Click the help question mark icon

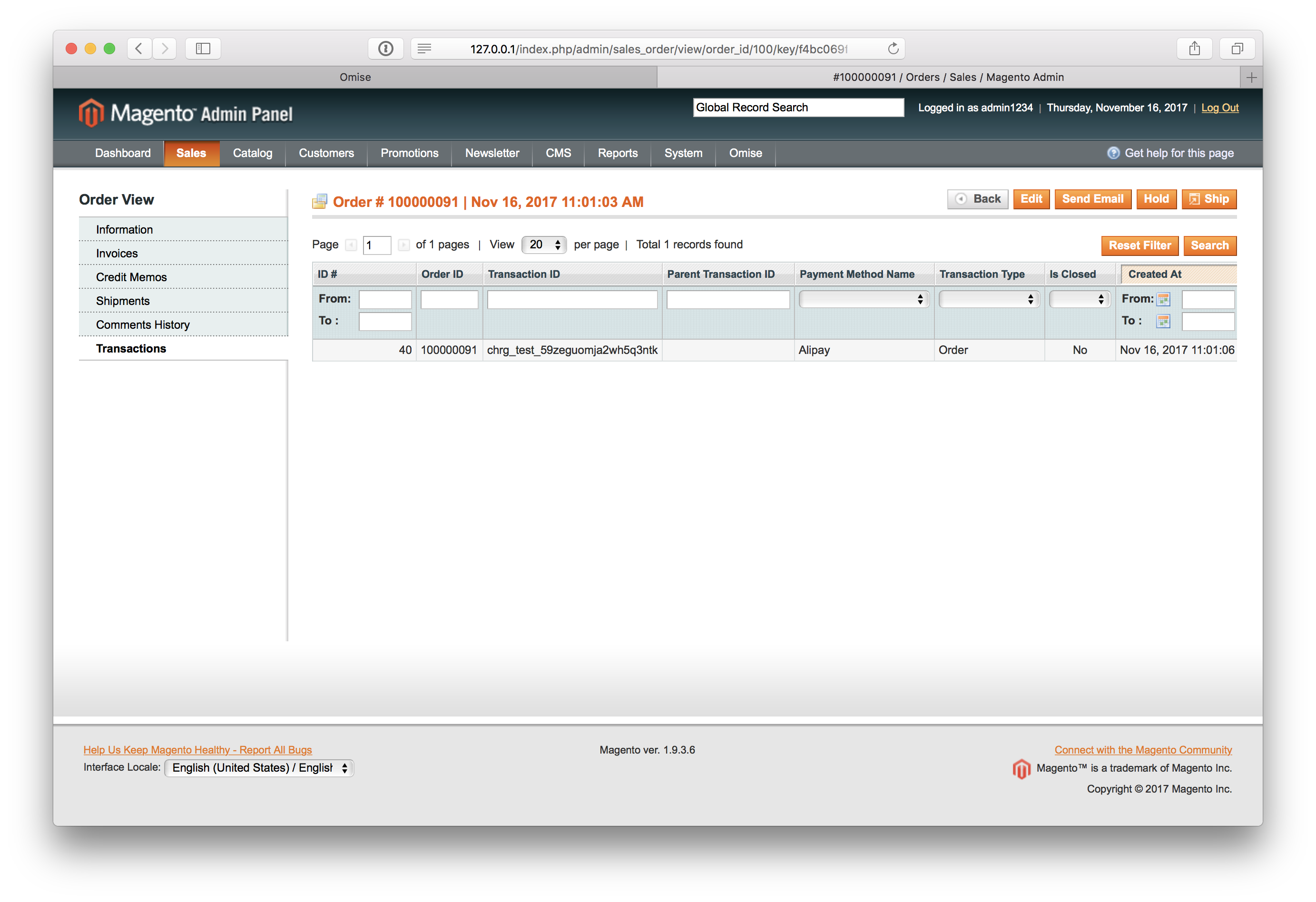(1113, 153)
